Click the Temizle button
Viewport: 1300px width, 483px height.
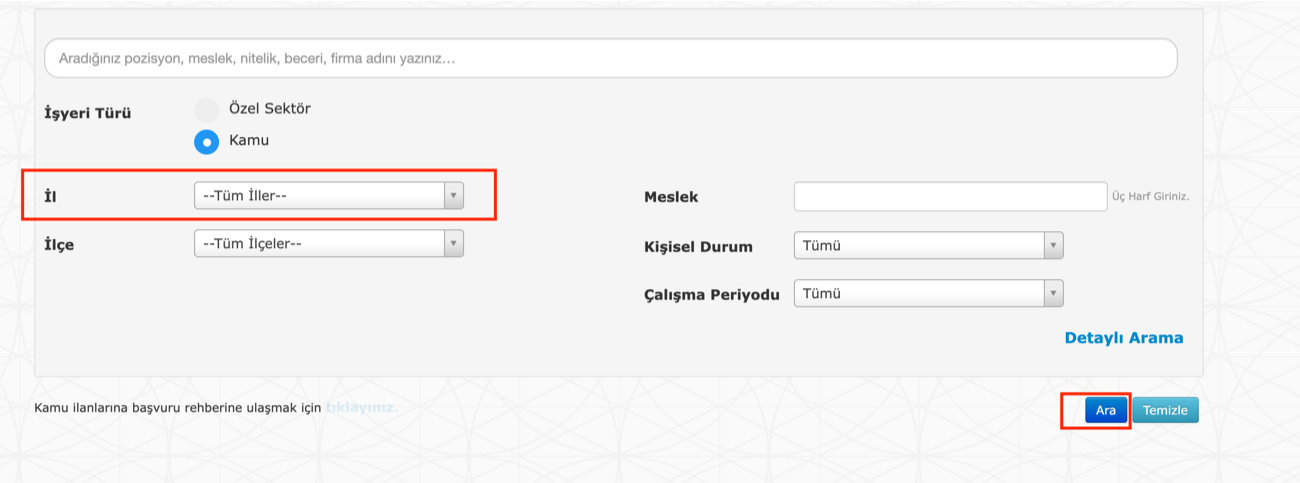point(1165,410)
